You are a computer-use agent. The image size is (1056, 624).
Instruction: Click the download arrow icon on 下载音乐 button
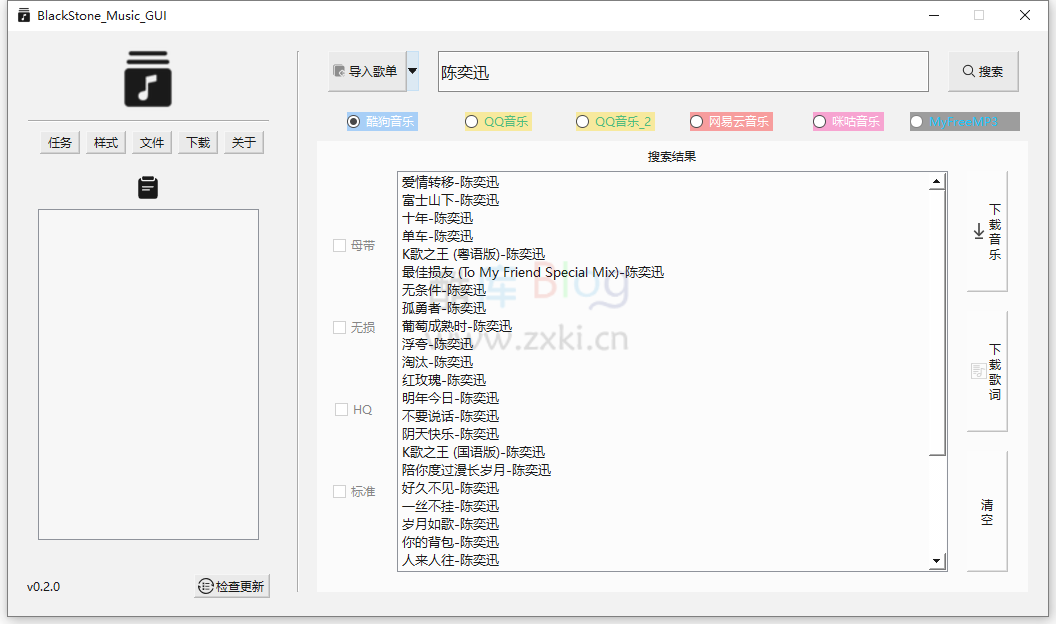979,231
